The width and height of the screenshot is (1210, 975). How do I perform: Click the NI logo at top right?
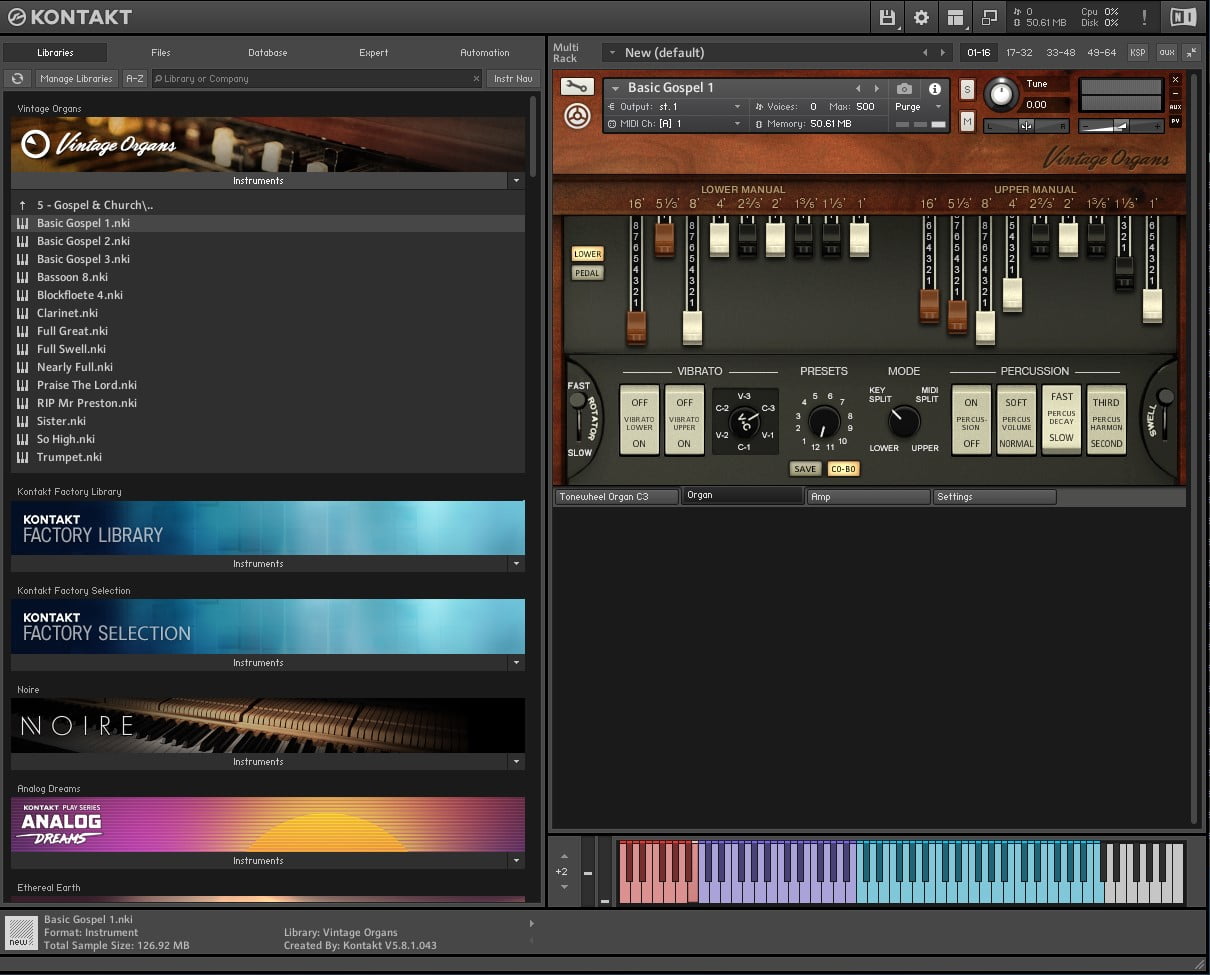point(1182,17)
